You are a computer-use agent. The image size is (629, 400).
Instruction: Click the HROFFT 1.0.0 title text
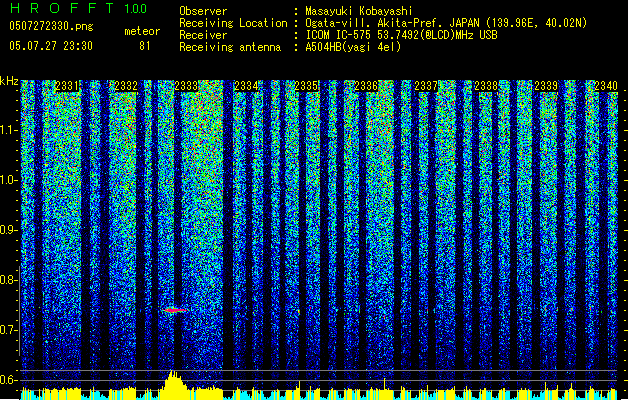[x=78, y=8]
